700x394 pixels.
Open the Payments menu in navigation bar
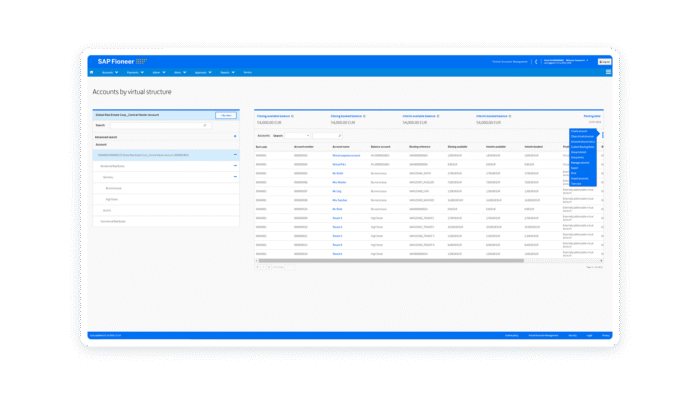click(x=135, y=72)
